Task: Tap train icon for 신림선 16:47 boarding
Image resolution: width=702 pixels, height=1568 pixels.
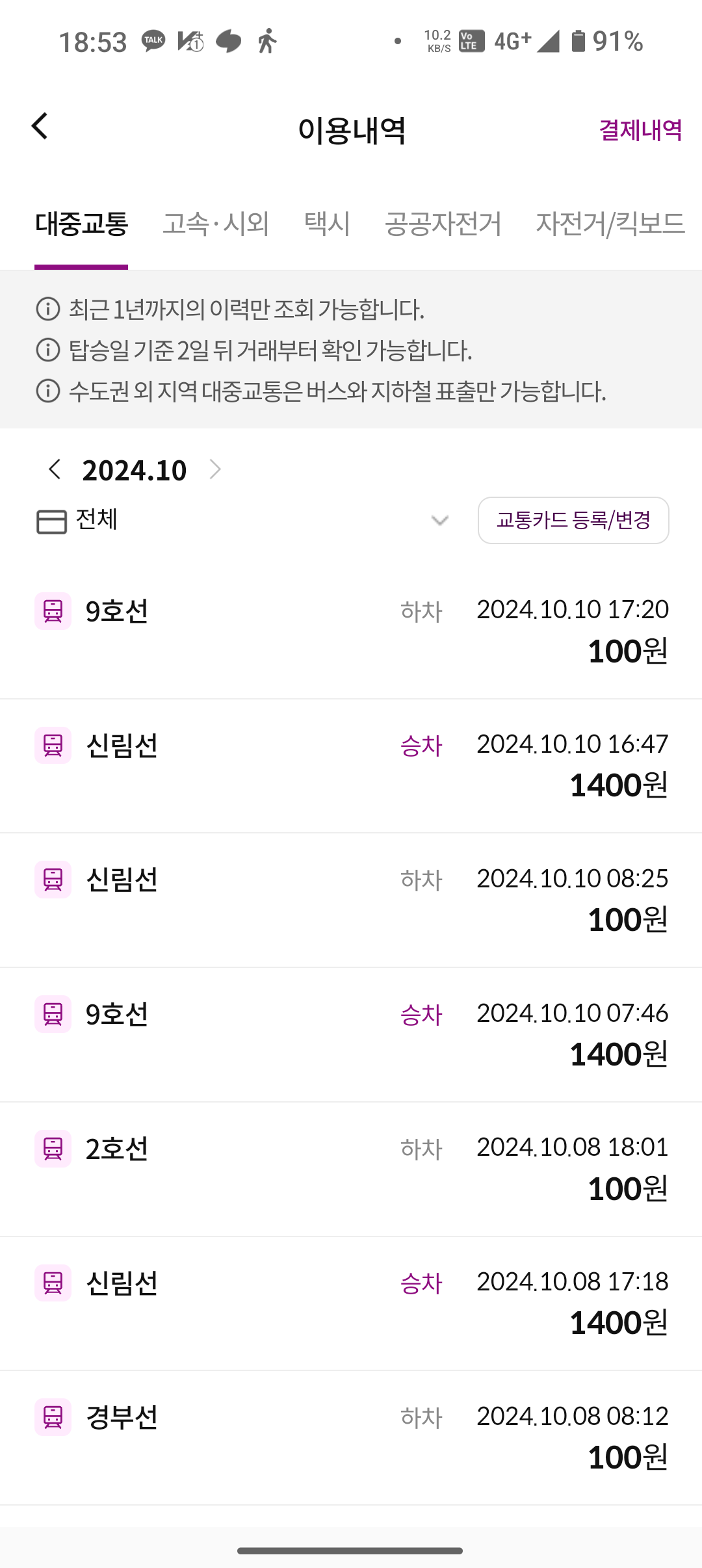Action: tap(53, 745)
